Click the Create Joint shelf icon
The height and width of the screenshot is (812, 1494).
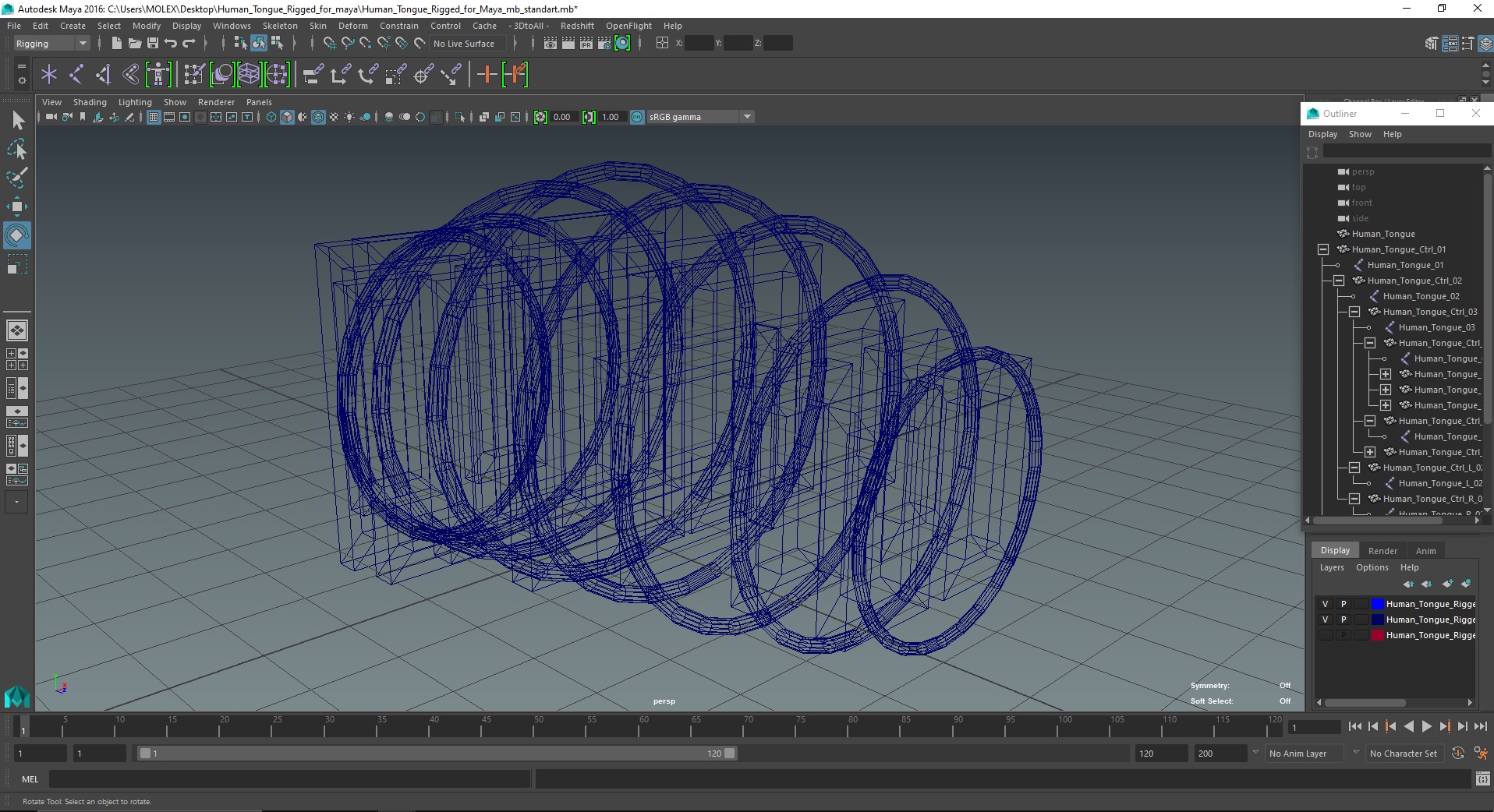tap(76, 75)
